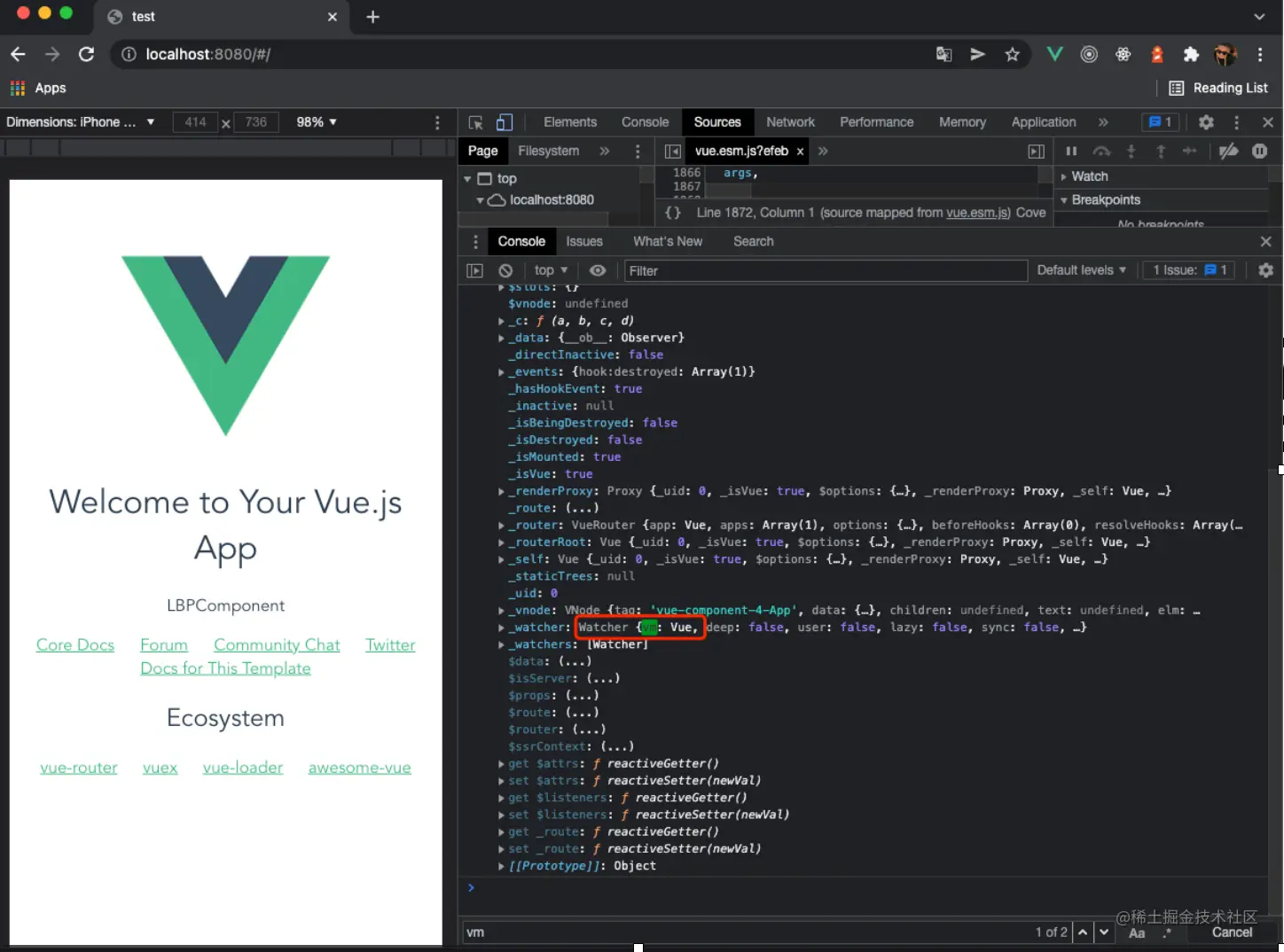Open device toolbar more options
Viewport: 1284px width, 952px height.
point(437,122)
